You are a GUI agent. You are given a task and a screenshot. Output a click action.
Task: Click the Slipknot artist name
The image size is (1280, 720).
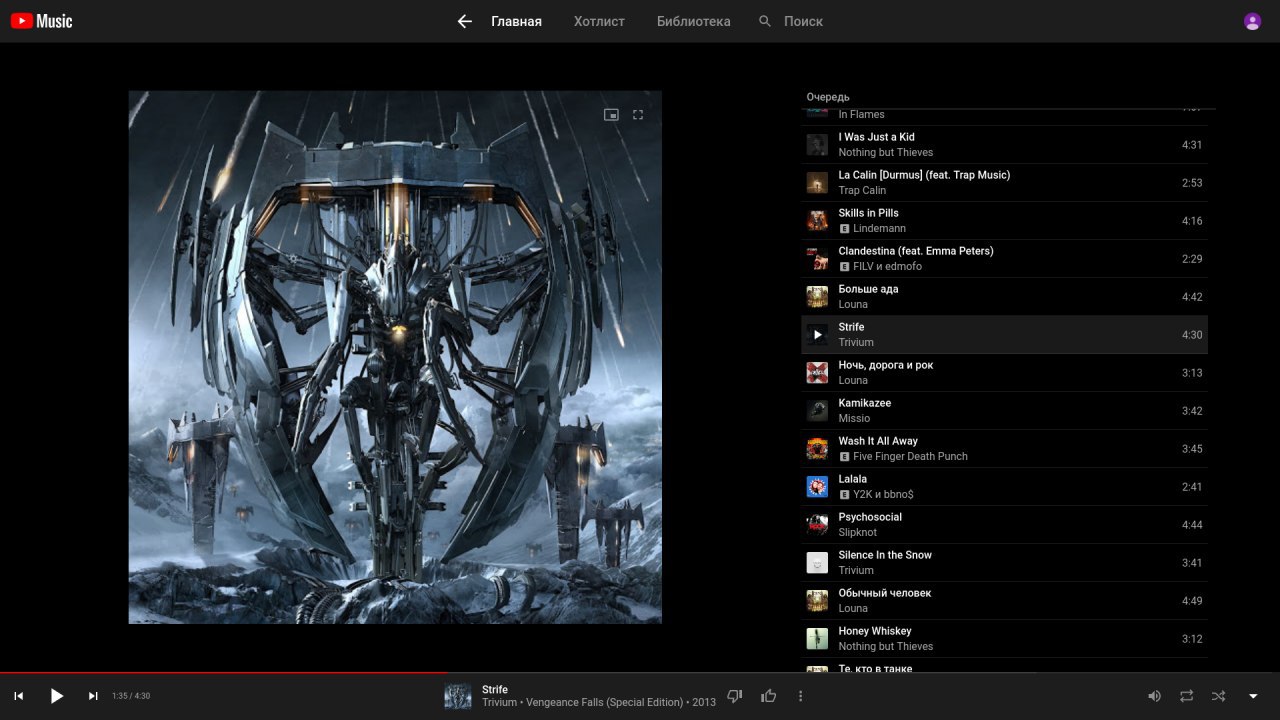click(x=857, y=533)
